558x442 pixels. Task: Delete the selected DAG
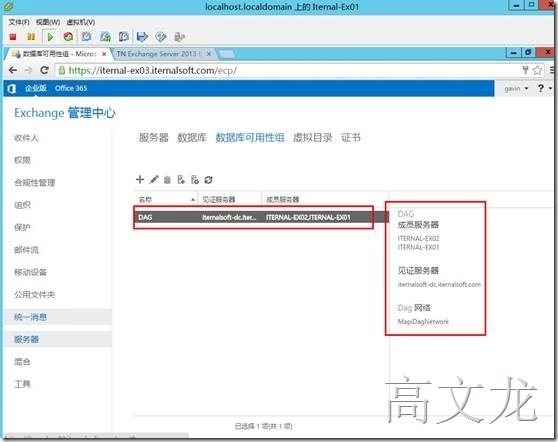pos(167,180)
